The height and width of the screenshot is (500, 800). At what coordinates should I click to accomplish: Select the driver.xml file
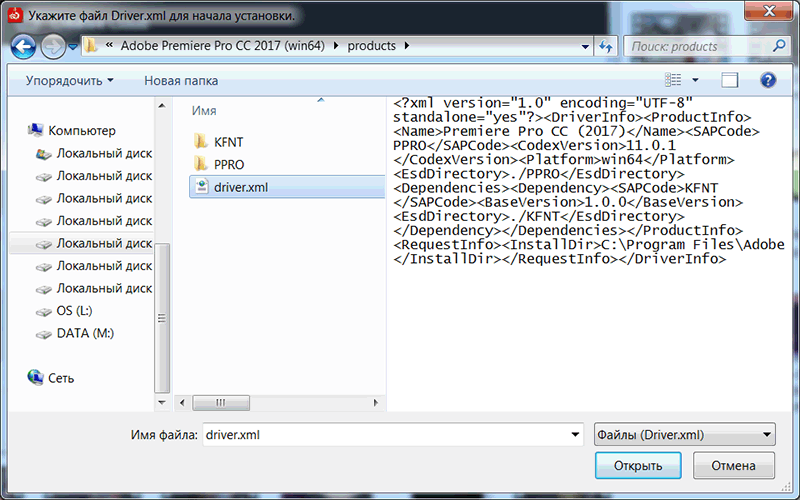point(287,187)
